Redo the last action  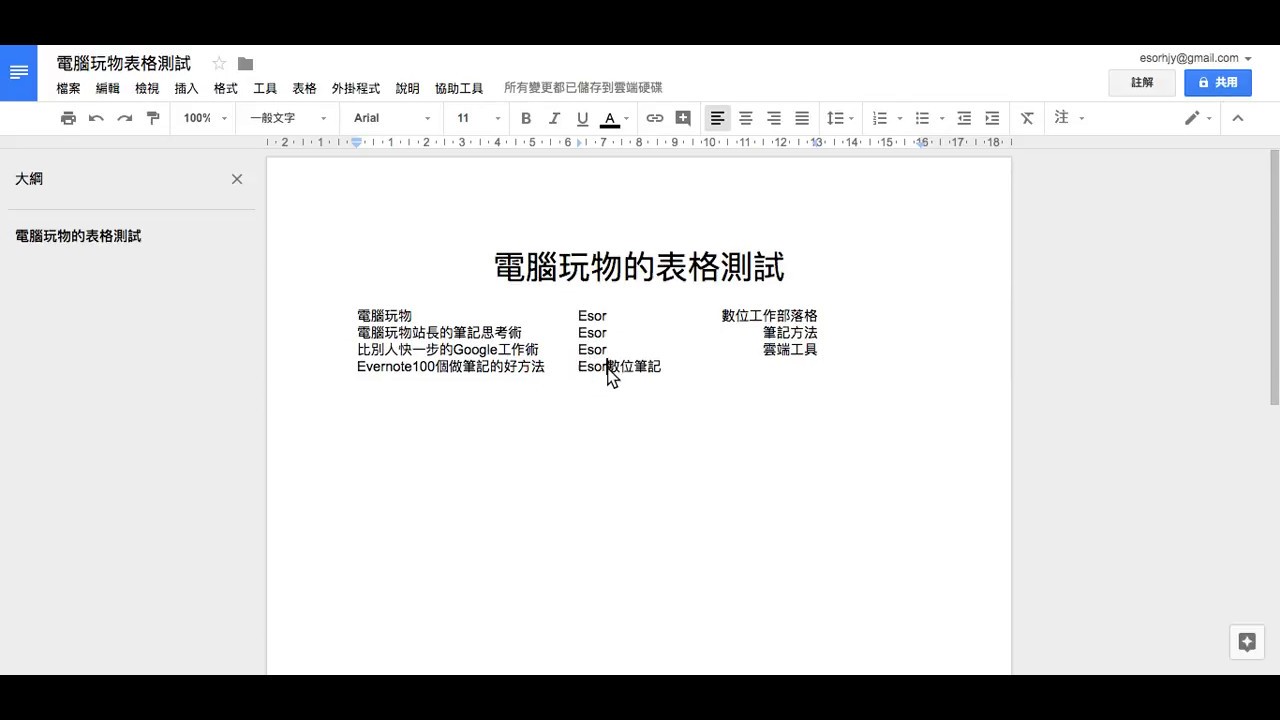click(x=124, y=118)
